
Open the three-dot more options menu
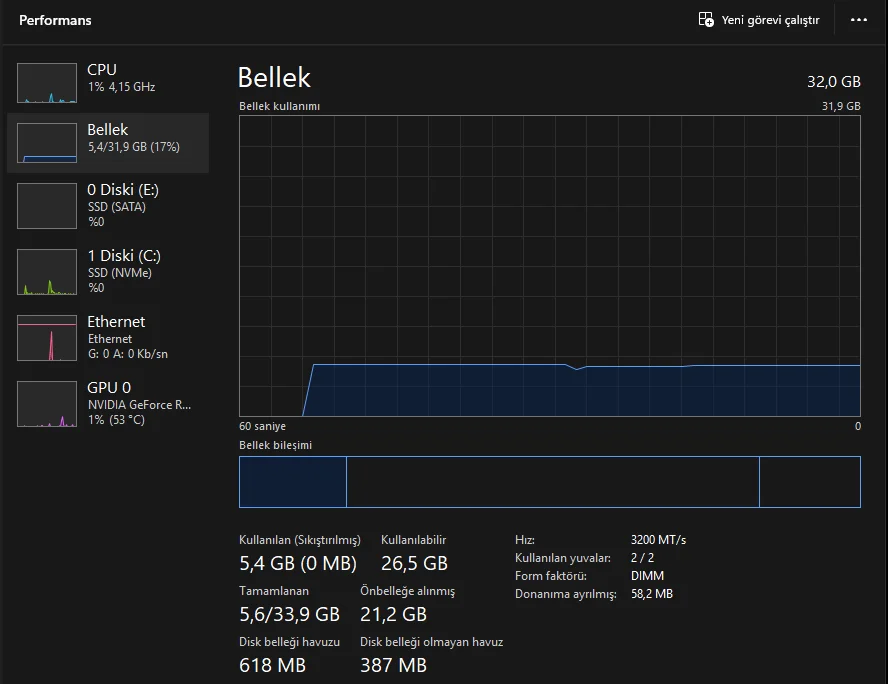click(x=859, y=20)
